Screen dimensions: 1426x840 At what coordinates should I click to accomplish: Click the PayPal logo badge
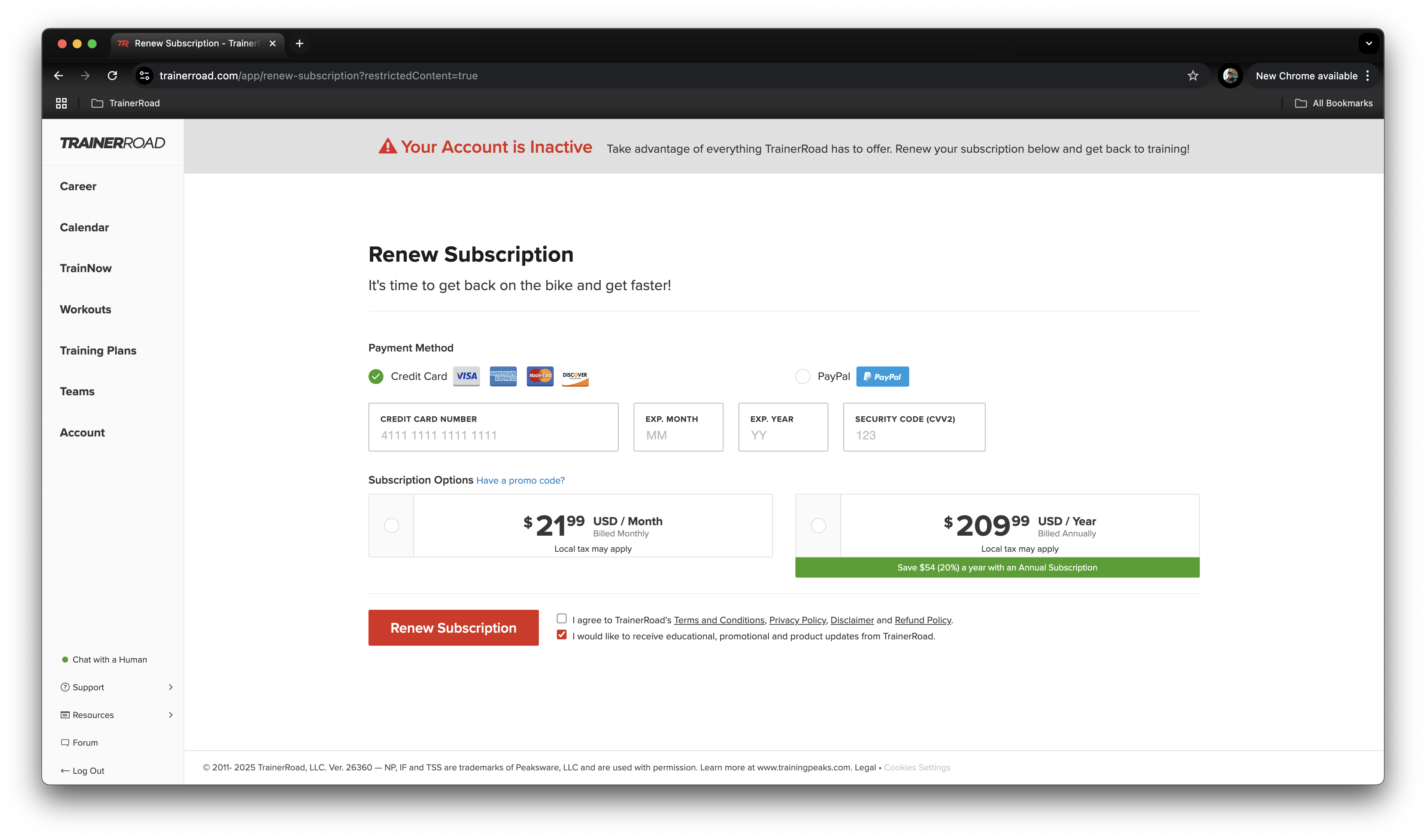(883, 377)
